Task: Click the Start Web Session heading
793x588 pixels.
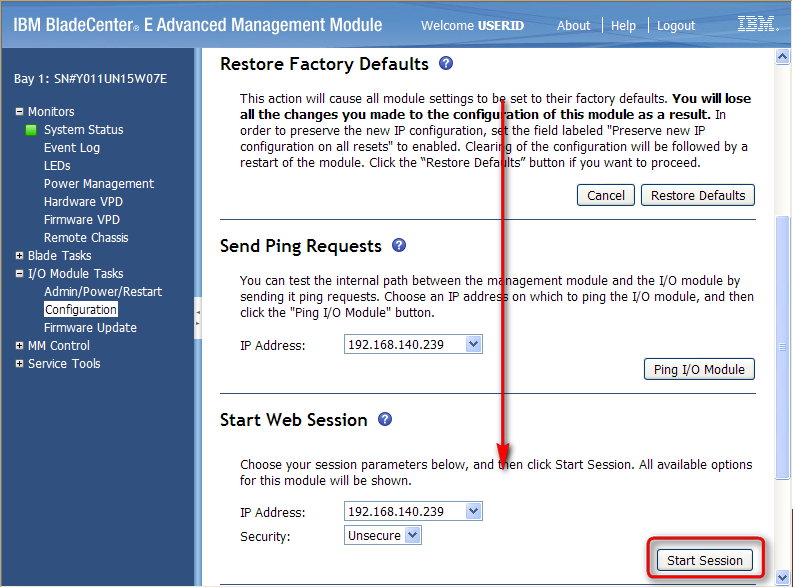Action: [x=293, y=420]
